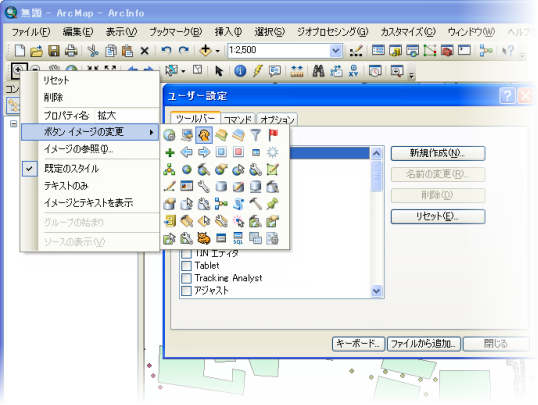Pick the funnel filter button image
The height and width of the screenshot is (405, 538).
[x=255, y=135]
